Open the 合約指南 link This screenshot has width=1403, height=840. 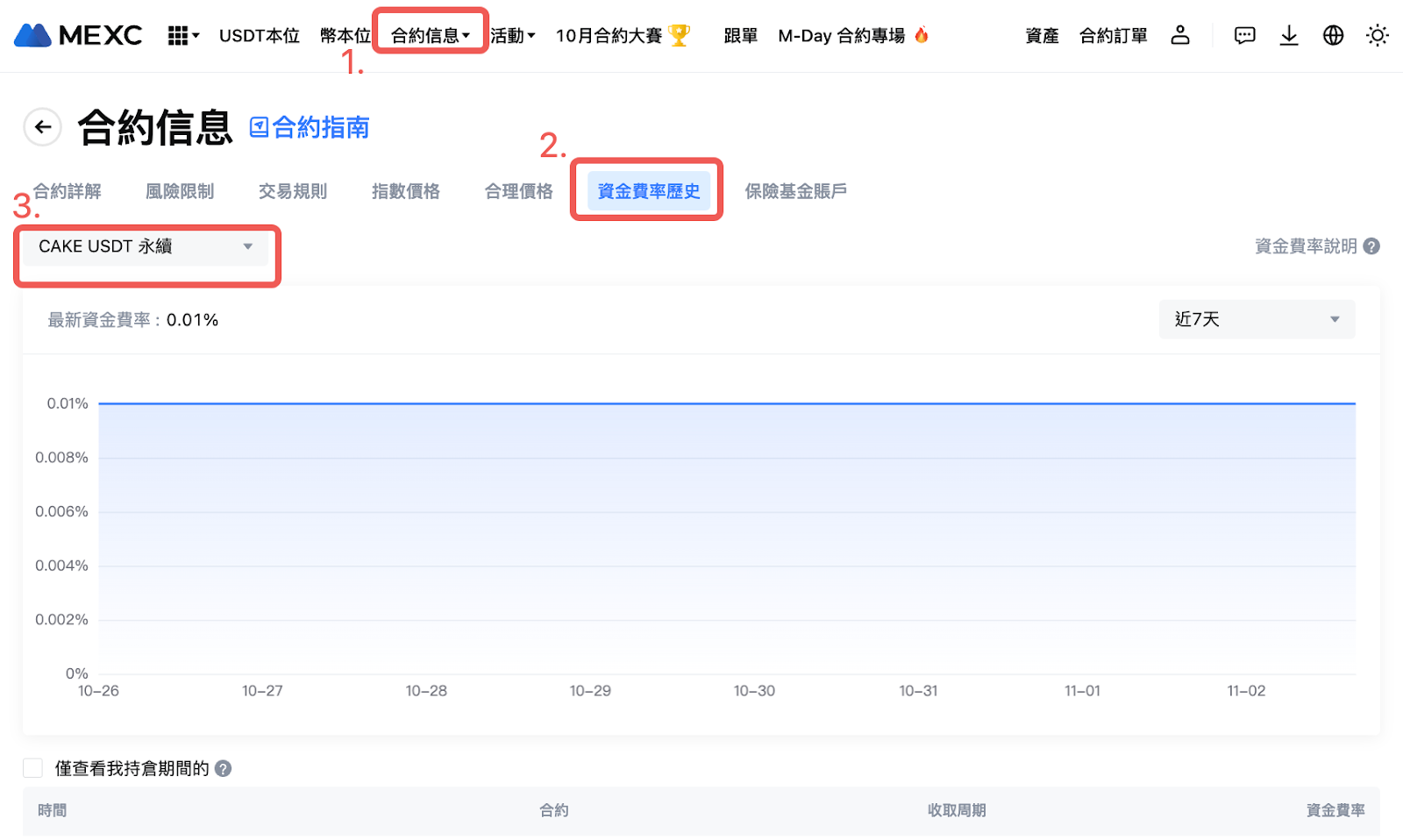tap(310, 127)
